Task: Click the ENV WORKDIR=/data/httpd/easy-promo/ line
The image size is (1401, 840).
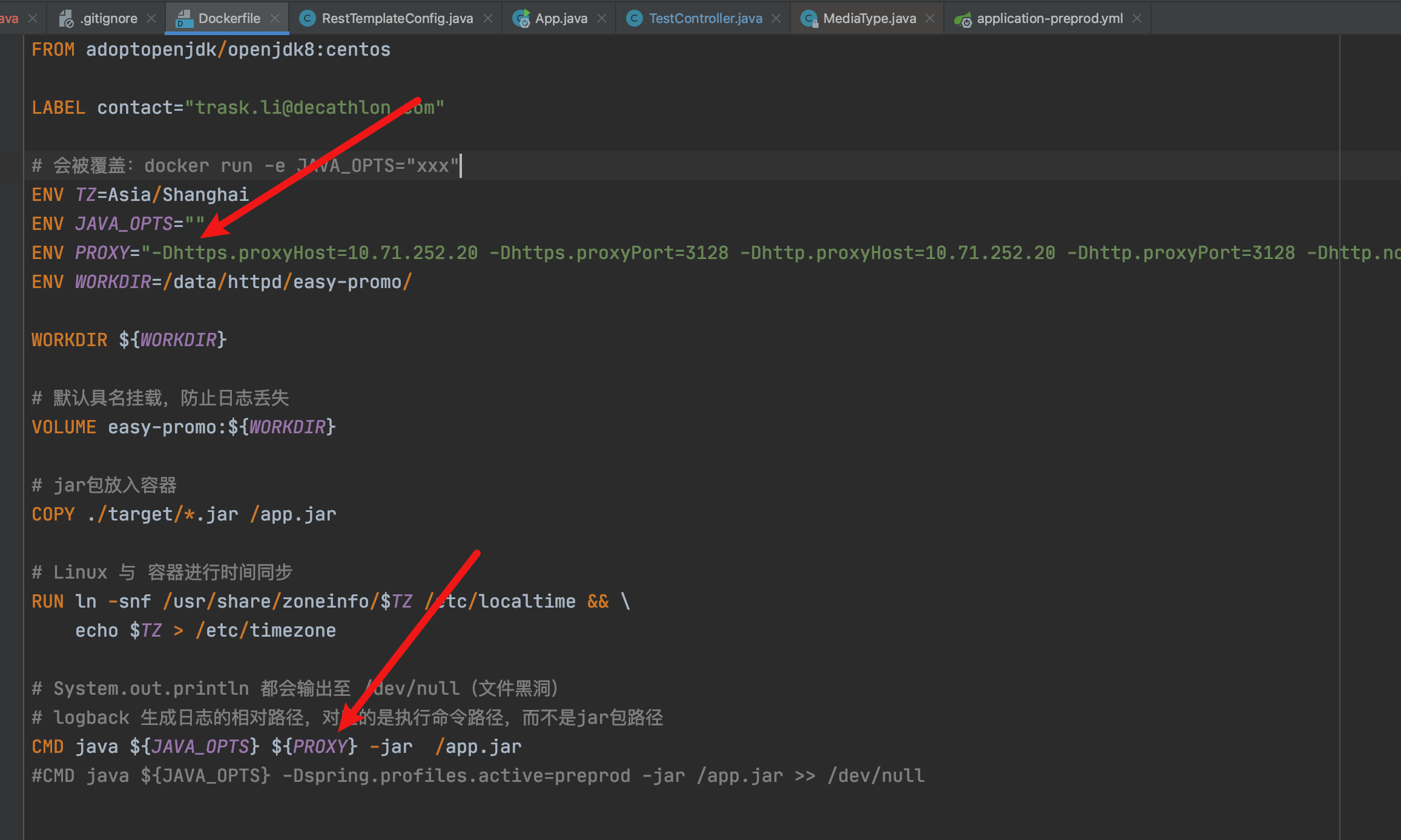Action: (222, 282)
